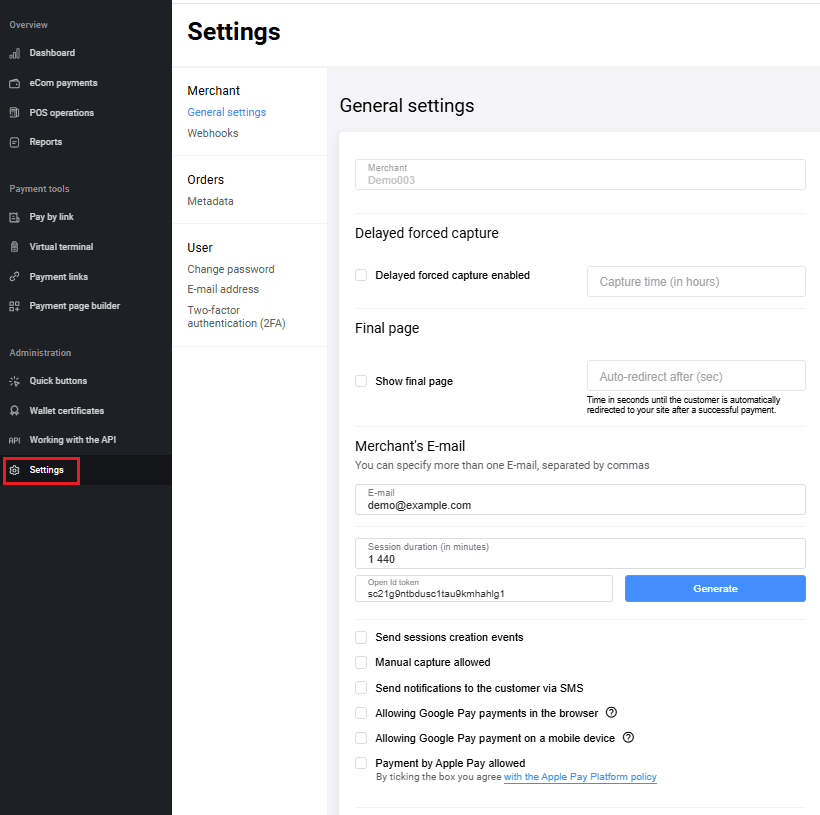Open the Apple Pay Platform policy link
Screen dimensions: 820x815
click(x=580, y=777)
